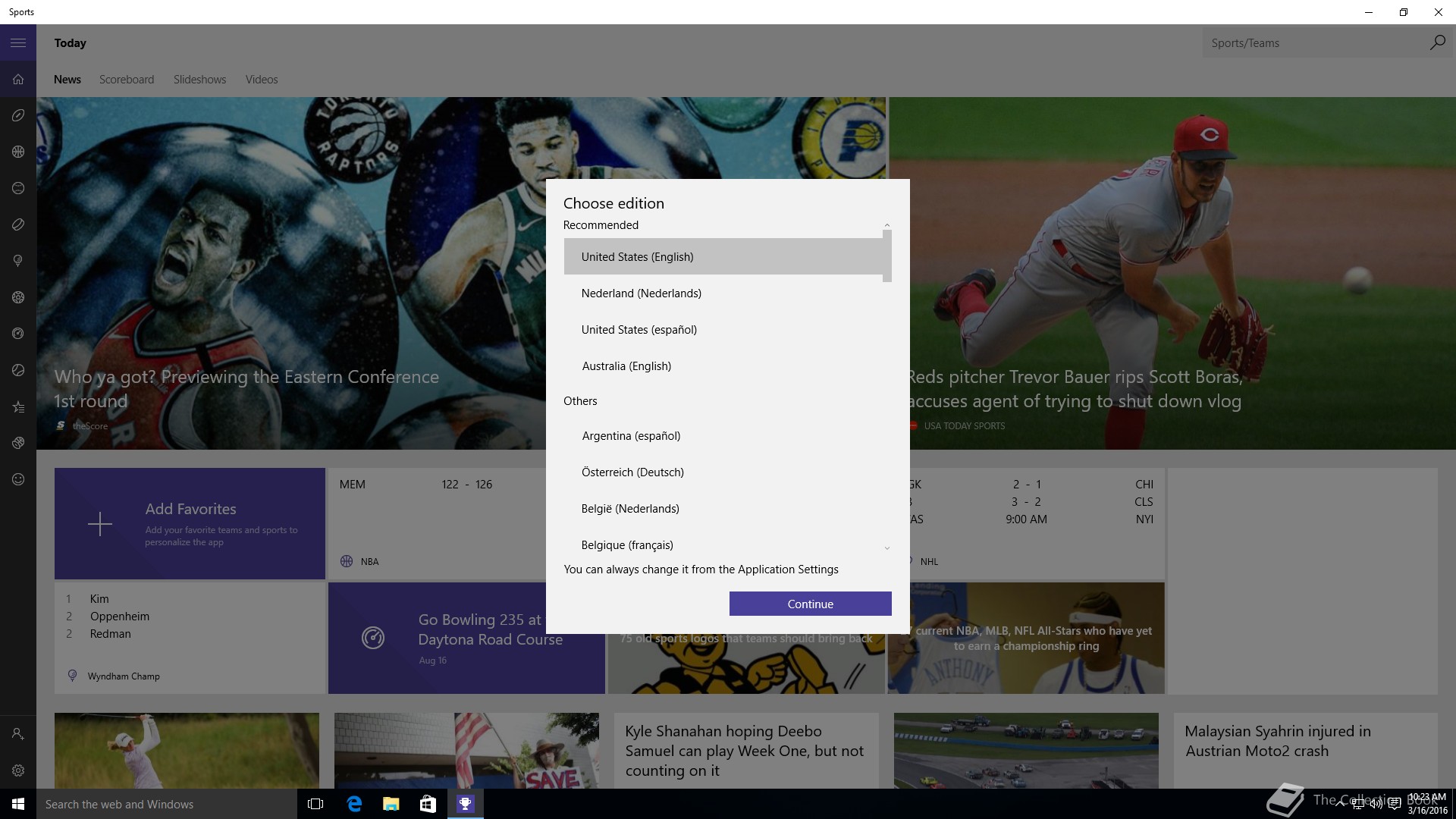Click the volume icon in system tray

(x=1376, y=804)
